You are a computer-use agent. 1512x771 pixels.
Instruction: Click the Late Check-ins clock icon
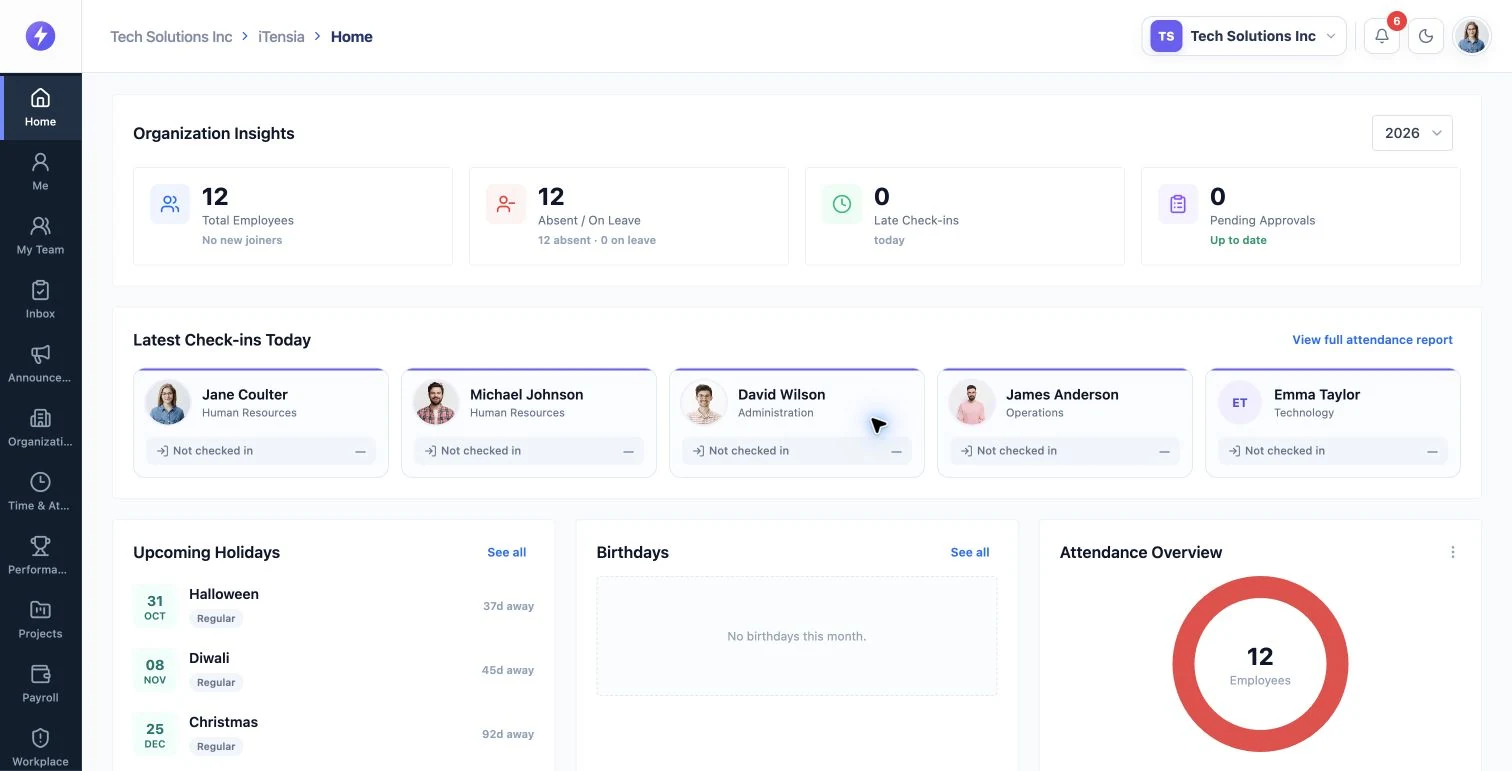[842, 204]
